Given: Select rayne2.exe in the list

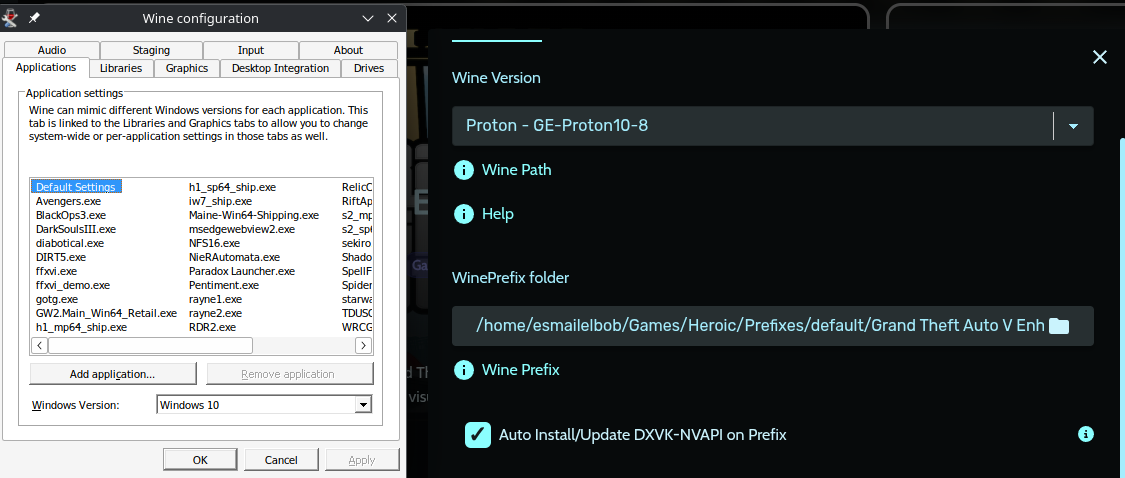Looking at the screenshot, I should [215, 313].
